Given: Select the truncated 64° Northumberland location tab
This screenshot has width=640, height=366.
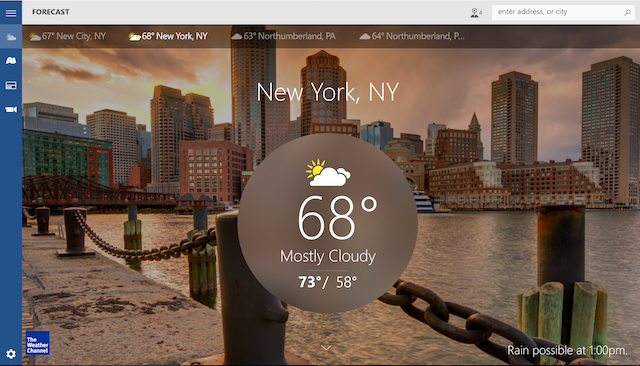Looking at the screenshot, I should click(x=412, y=36).
